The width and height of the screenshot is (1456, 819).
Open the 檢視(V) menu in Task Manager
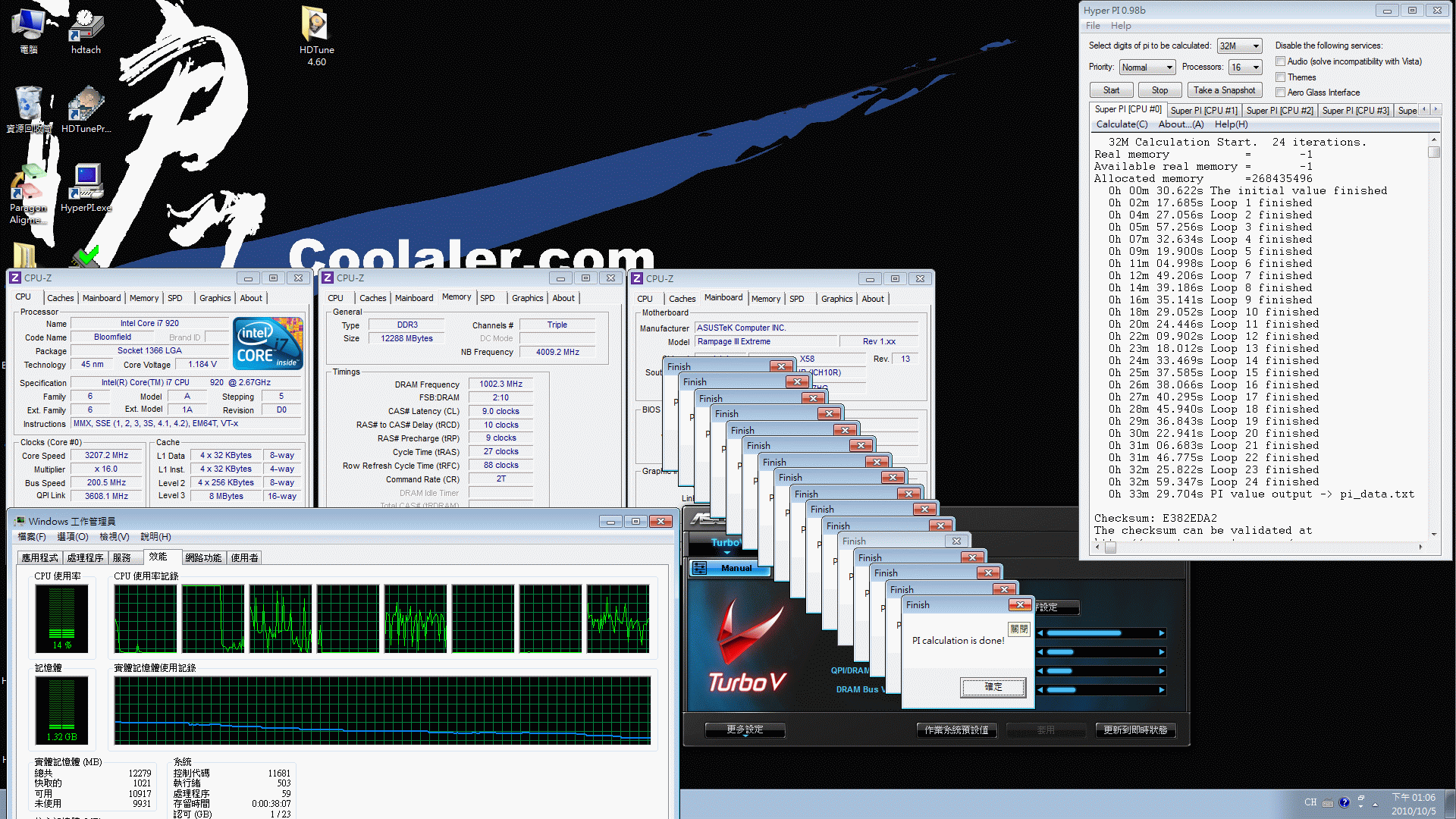click(115, 537)
